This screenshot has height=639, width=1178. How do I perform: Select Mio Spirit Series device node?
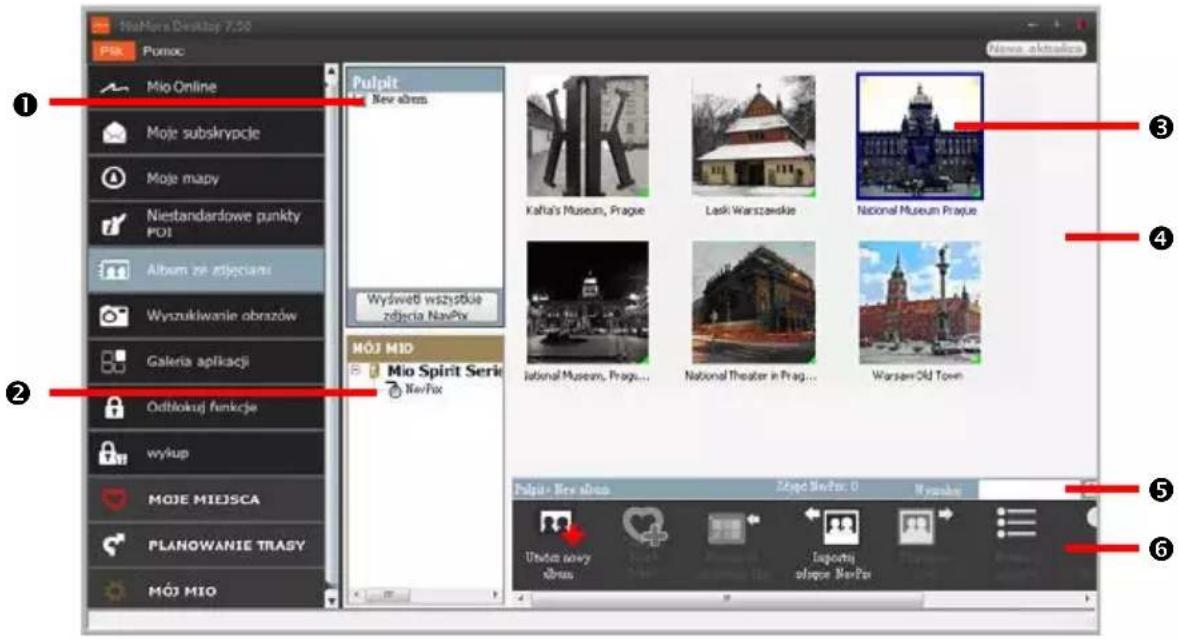coord(444,370)
